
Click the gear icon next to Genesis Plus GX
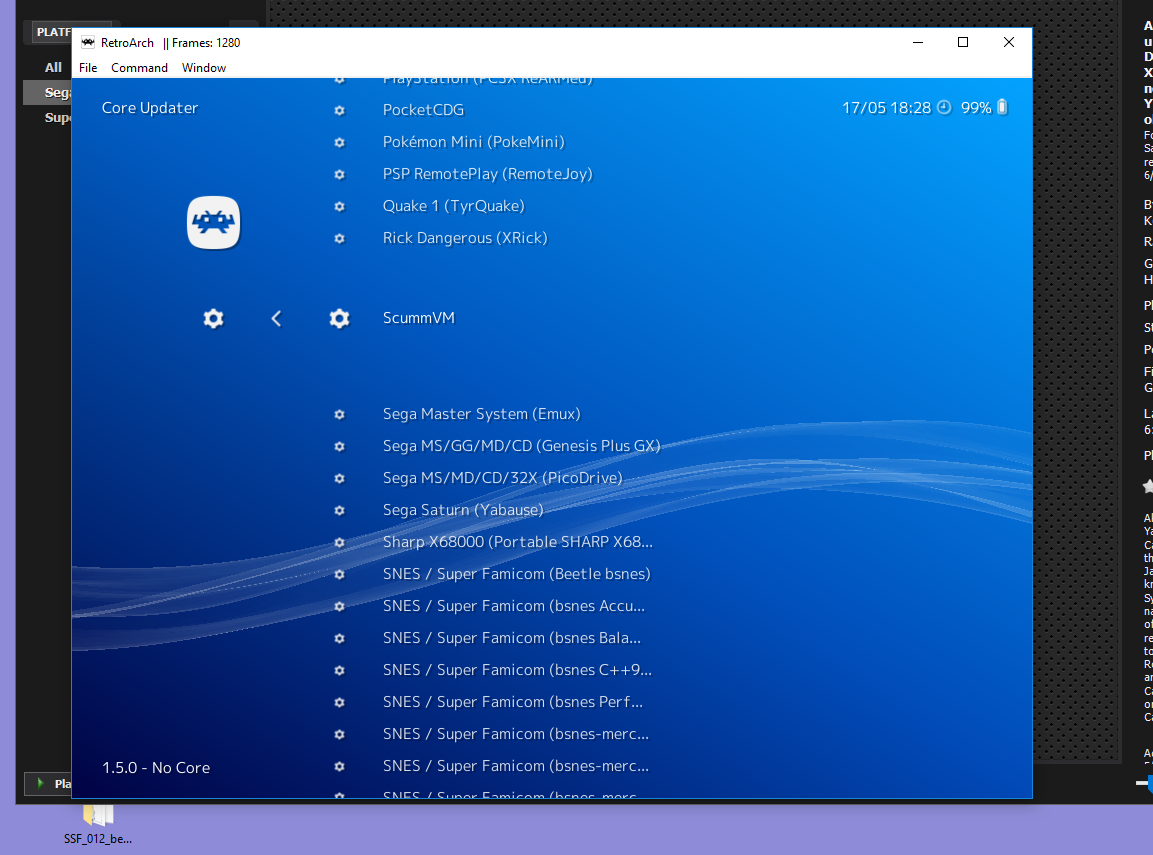[339, 446]
